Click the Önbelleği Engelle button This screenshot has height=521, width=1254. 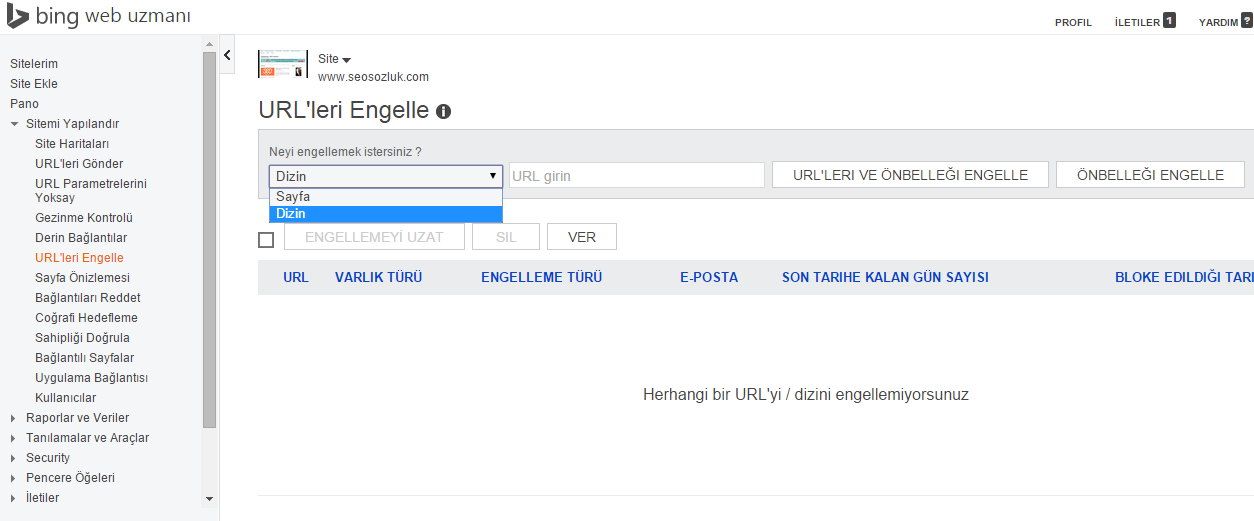click(1150, 175)
